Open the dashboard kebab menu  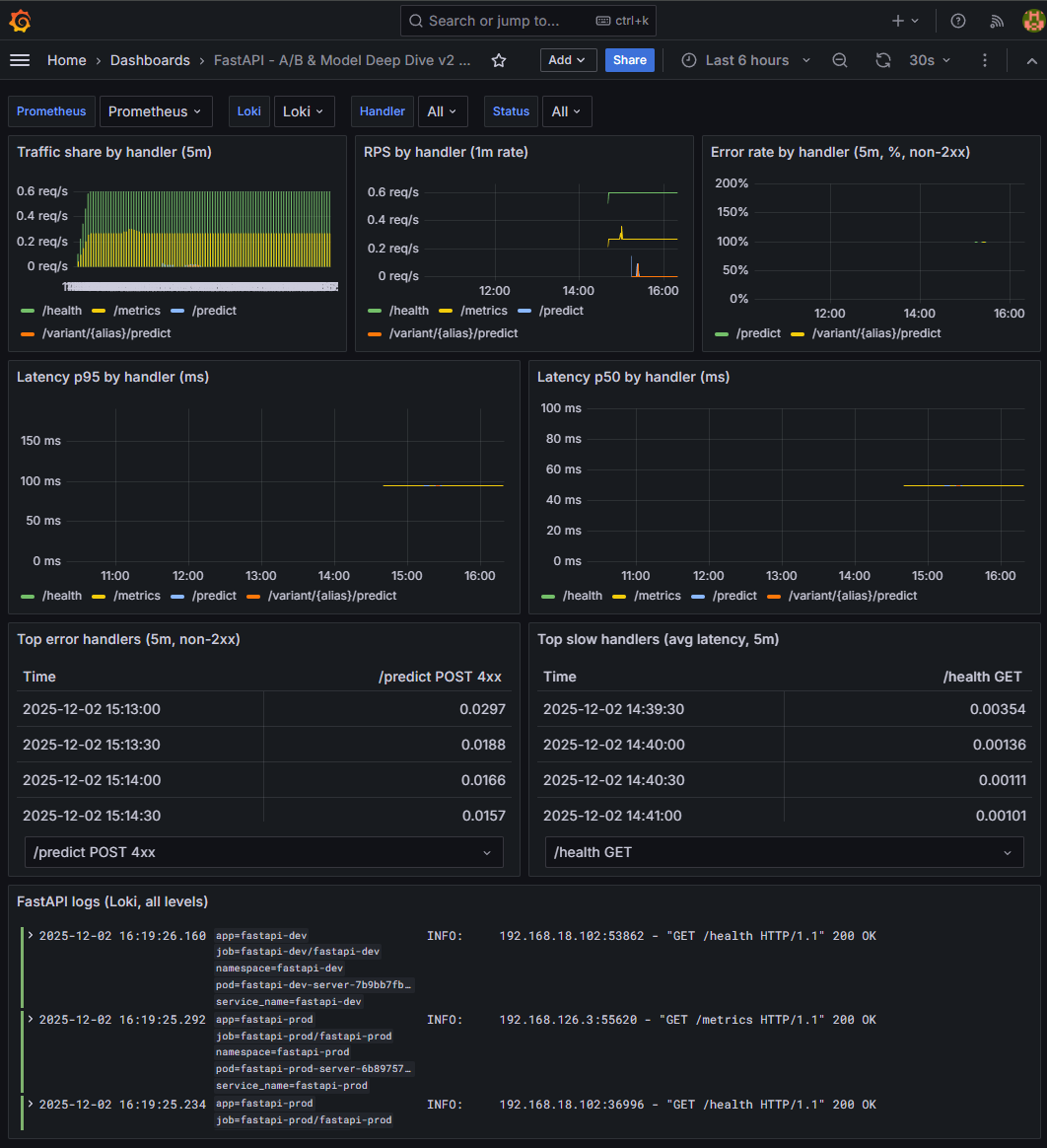984,60
